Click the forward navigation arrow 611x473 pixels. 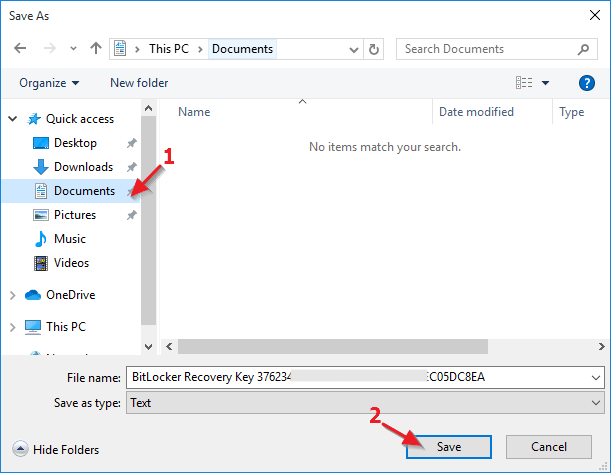pyautogui.click(x=49, y=48)
